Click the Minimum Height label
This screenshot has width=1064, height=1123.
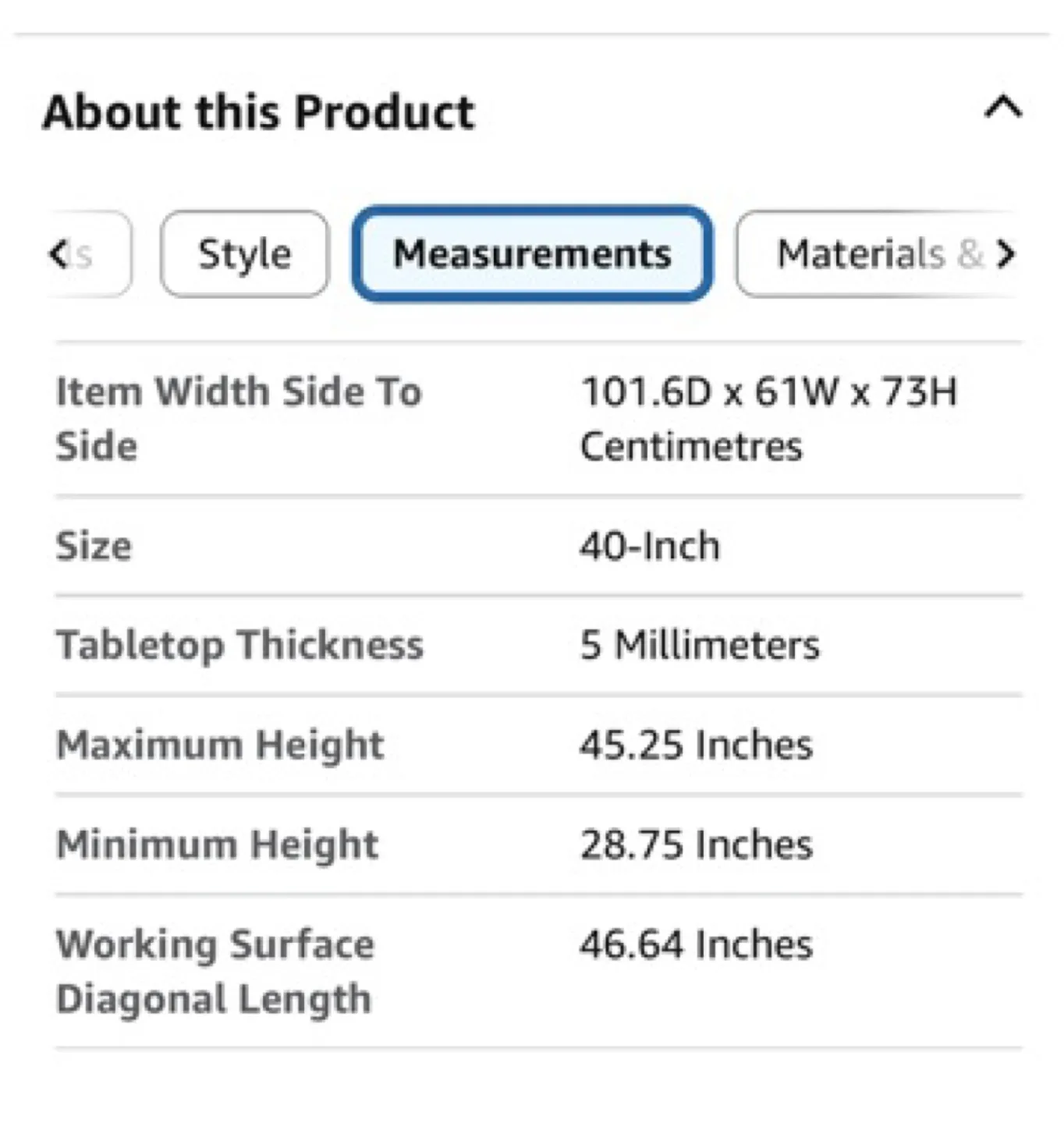(217, 844)
